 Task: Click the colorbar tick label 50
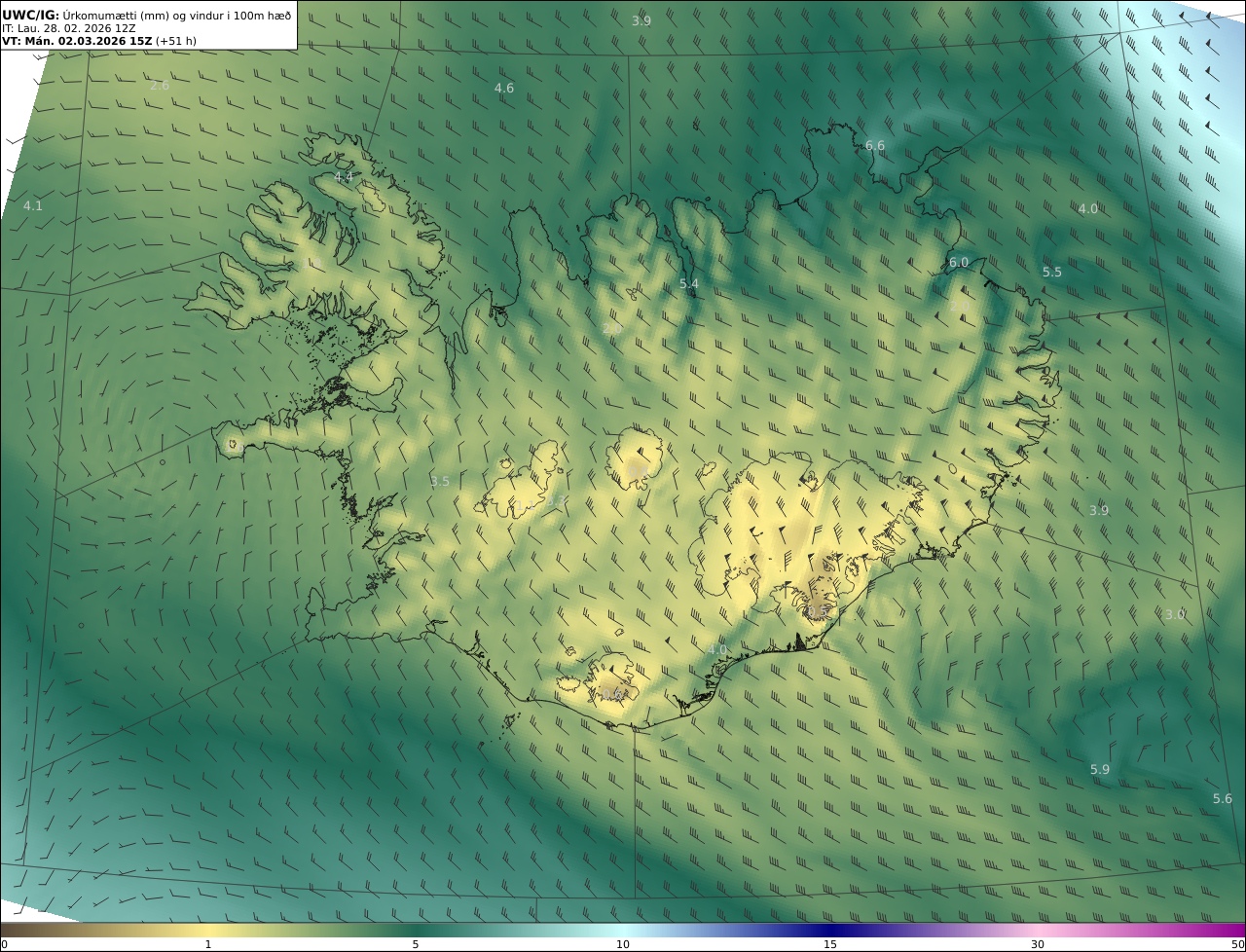pyautogui.click(x=1237, y=944)
